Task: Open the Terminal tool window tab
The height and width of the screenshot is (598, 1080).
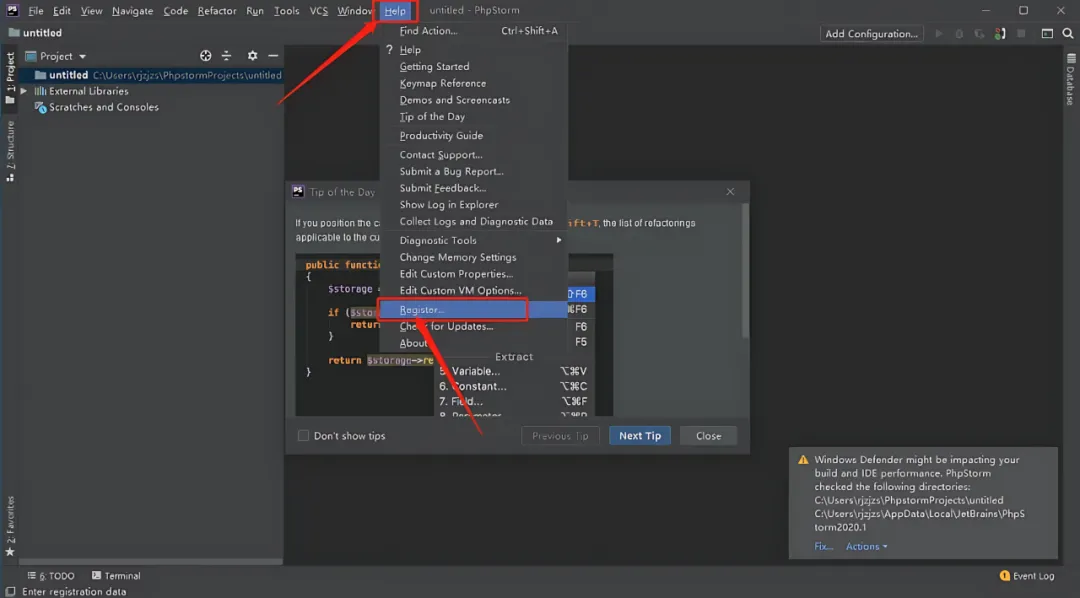Action: click(116, 576)
